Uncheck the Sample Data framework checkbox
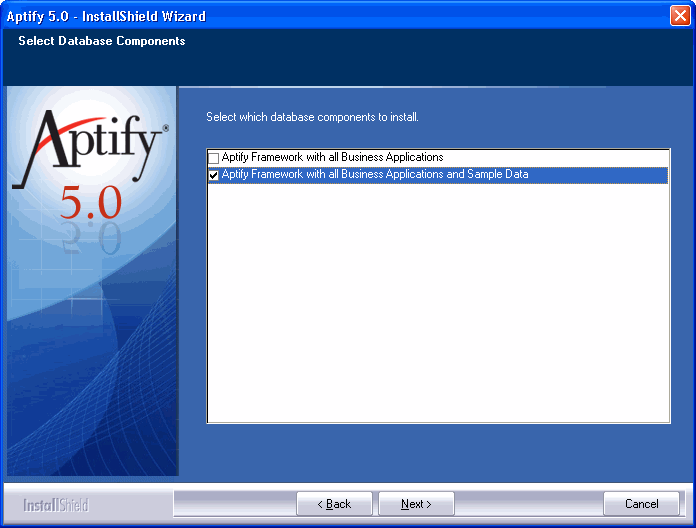Image resolution: width=696 pixels, height=528 pixels. pos(214,175)
